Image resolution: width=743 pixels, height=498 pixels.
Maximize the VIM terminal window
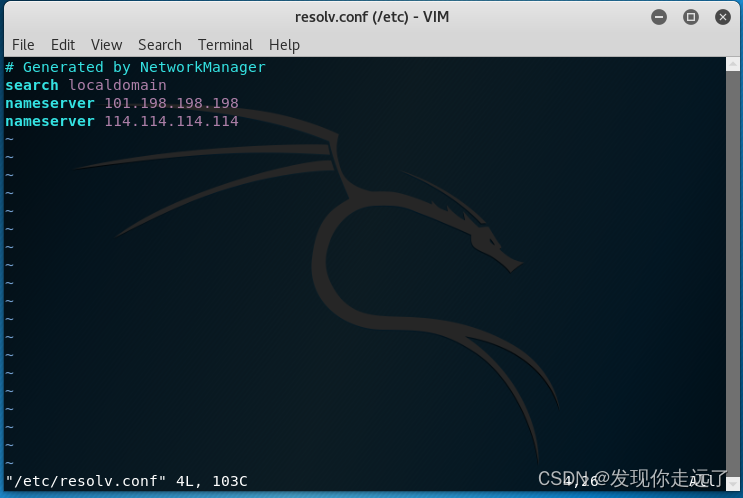690,18
